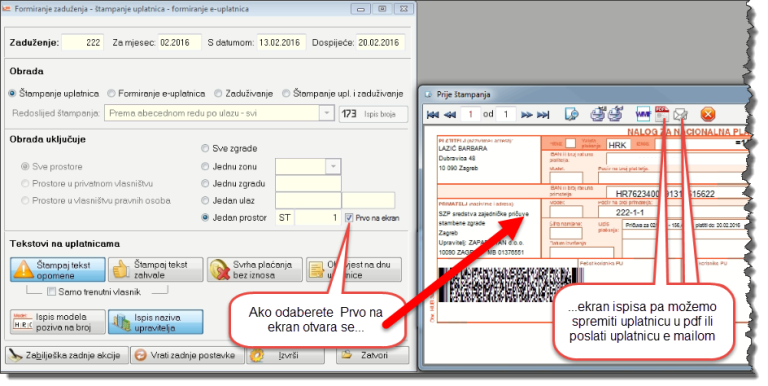Click Ispis naziva upravitelja button
This screenshot has height=386, width=768.
coord(156,322)
